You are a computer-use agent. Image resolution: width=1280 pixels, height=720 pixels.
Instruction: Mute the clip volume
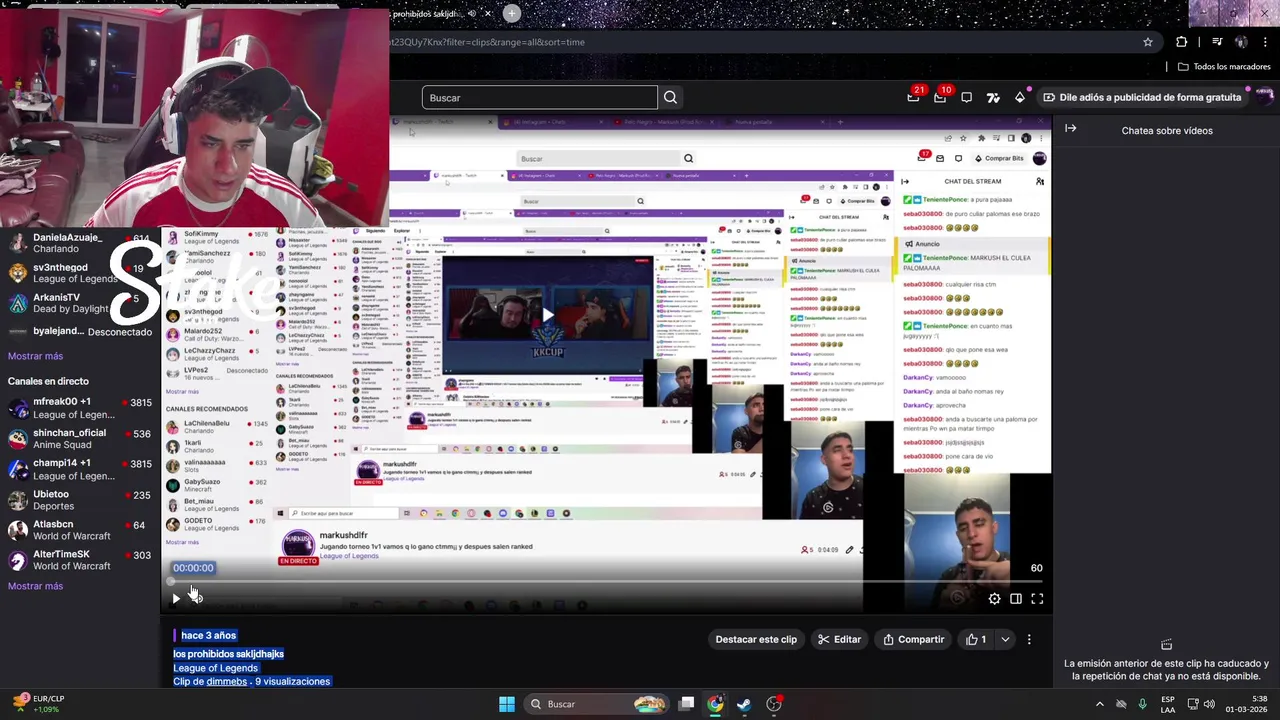point(196,598)
